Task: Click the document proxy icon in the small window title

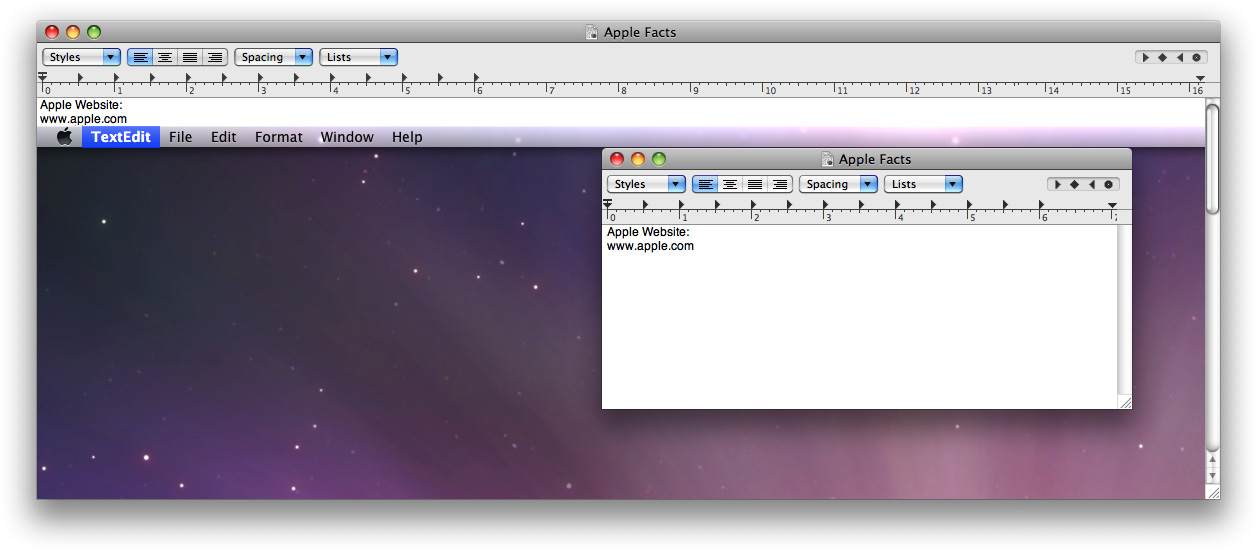Action: (827, 159)
